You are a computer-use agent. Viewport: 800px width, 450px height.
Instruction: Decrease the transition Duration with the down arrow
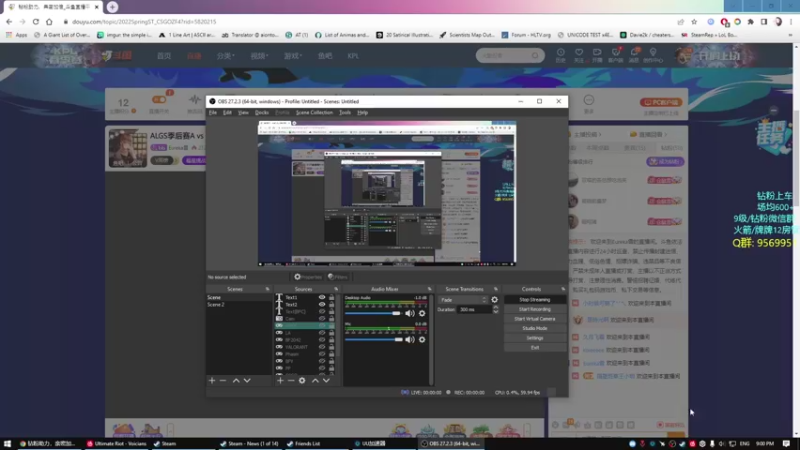click(495, 312)
